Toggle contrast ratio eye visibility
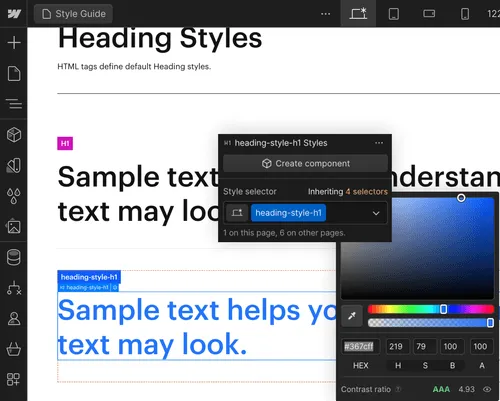The width and height of the screenshot is (500, 401). click(x=487, y=389)
